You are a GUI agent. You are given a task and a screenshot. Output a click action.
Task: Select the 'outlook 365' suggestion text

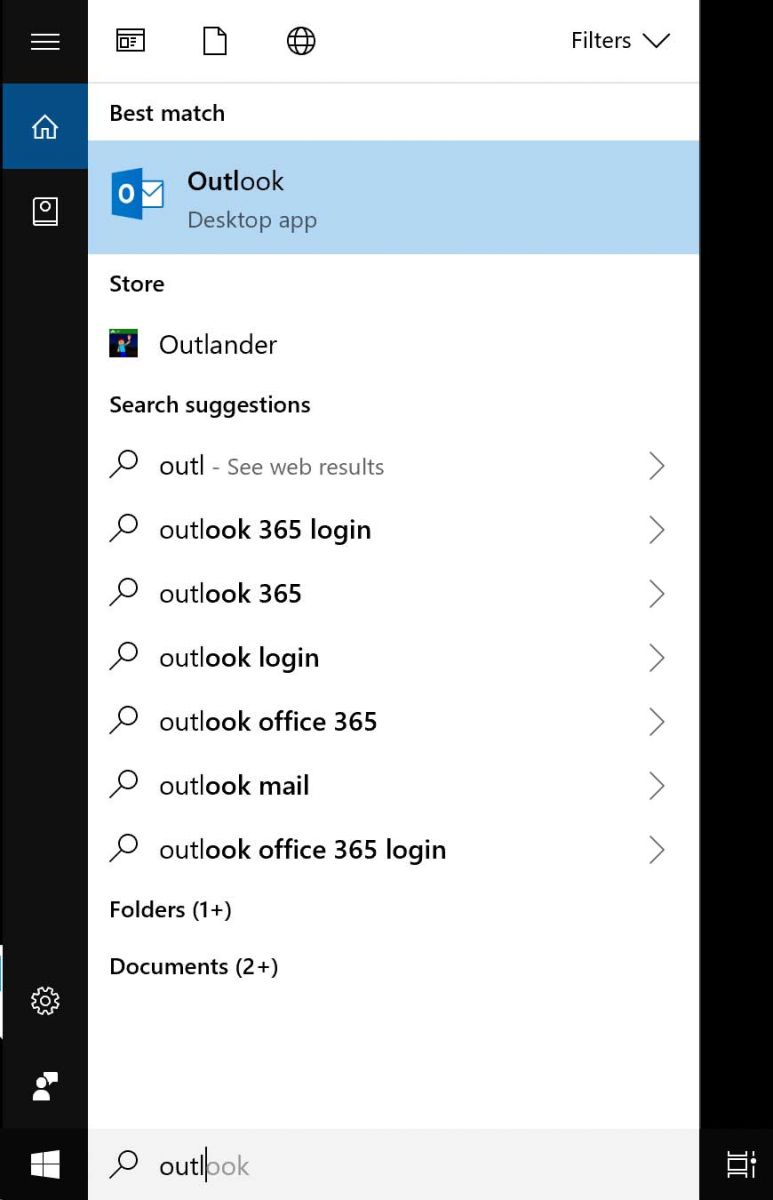[230, 594]
